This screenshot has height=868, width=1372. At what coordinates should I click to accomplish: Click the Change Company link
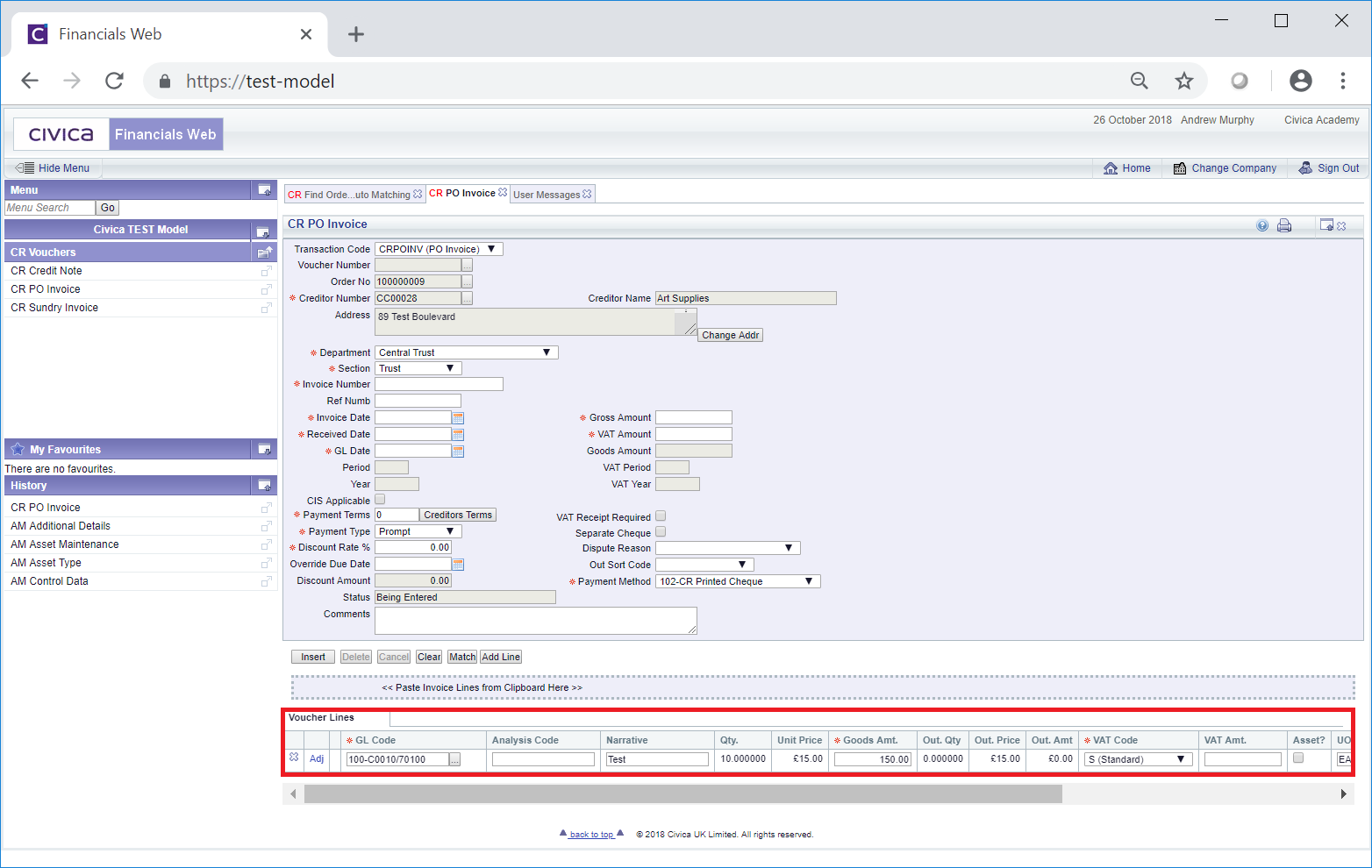[1225, 168]
